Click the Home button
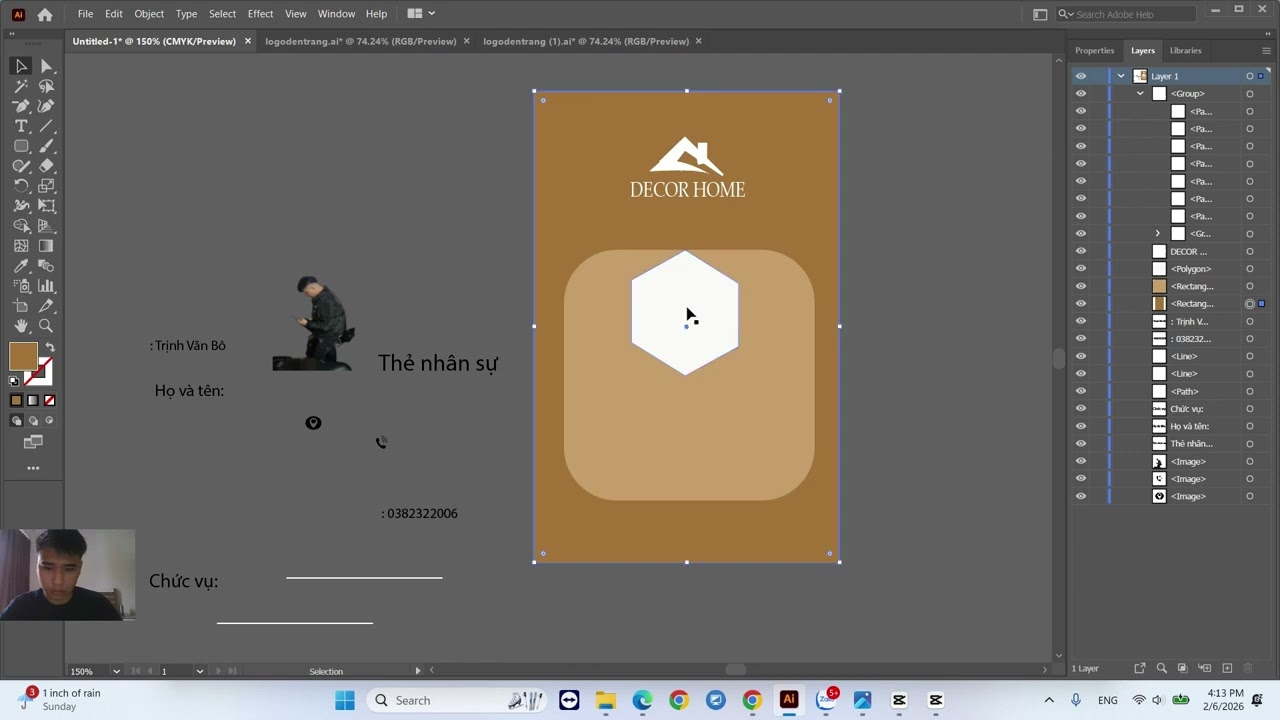1280x720 pixels. pyautogui.click(x=45, y=14)
